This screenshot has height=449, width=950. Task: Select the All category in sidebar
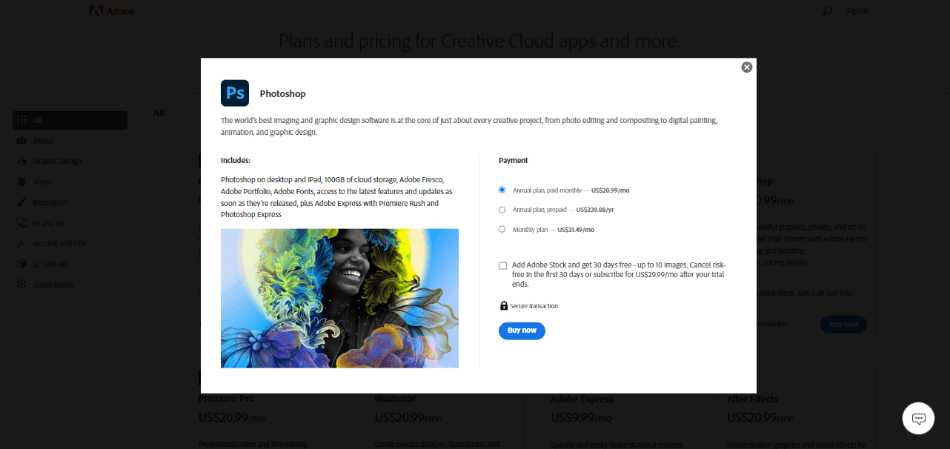[70, 120]
